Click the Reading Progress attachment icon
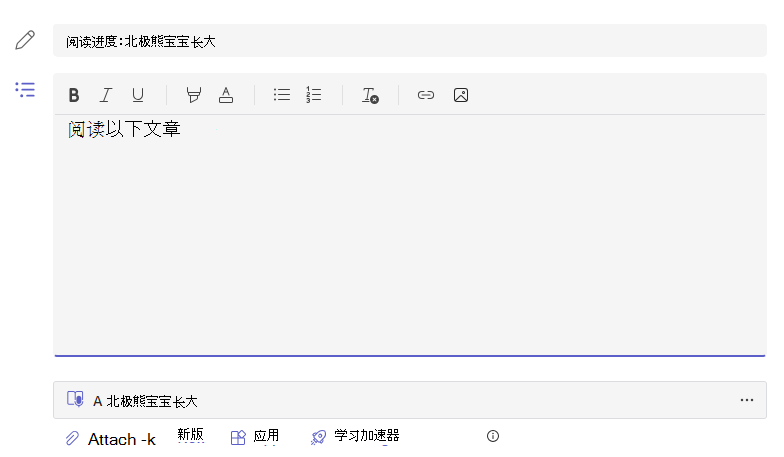Viewport: 784px width, 457px height. [x=75, y=399]
